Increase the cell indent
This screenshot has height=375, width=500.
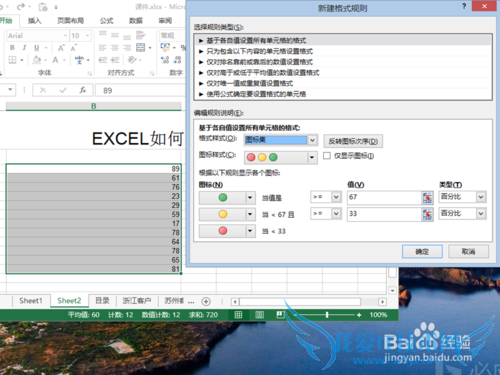115,60
